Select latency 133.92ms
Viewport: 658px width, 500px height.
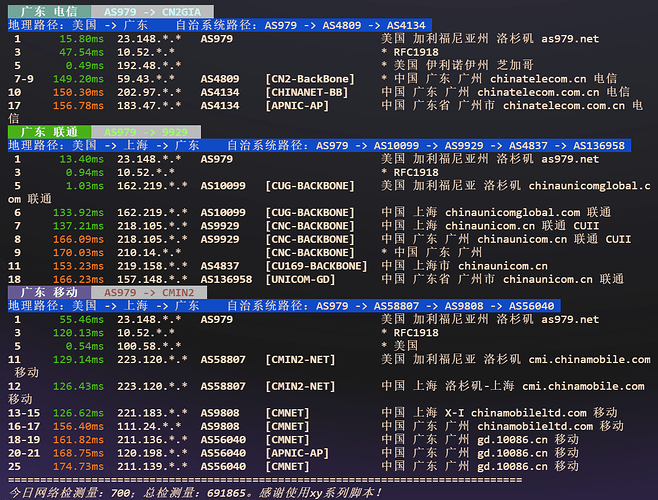click(x=78, y=213)
